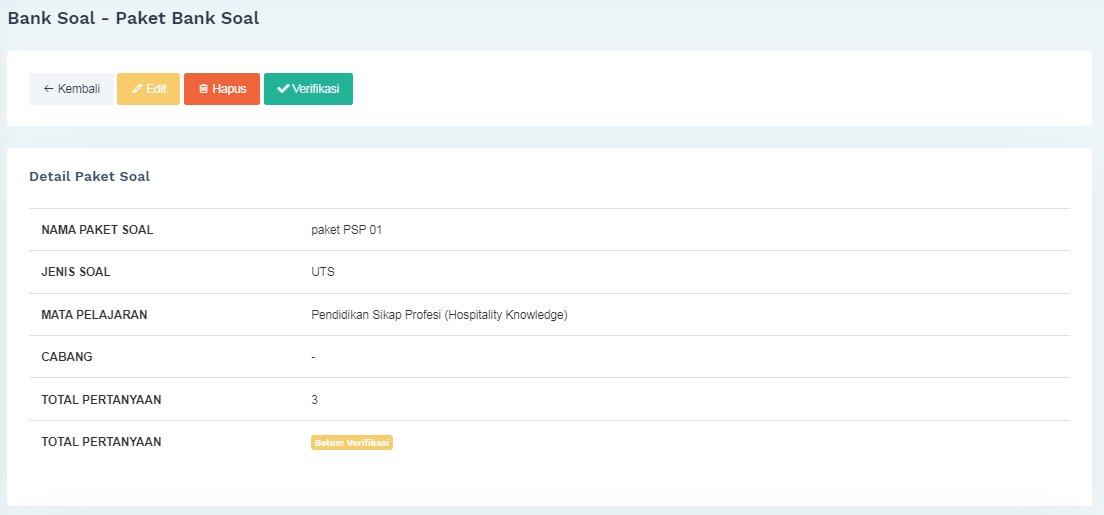Click the checkmark icon on Verifikasi

pyautogui.click(x=283, y=89)
